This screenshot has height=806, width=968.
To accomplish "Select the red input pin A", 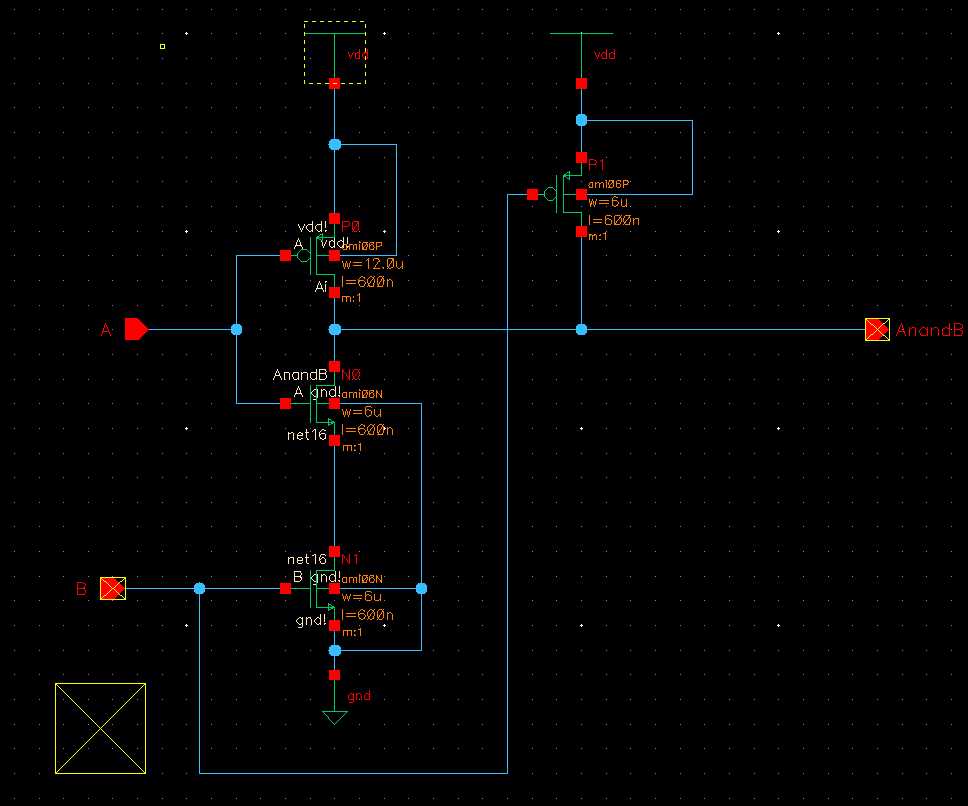I will [136, 330].
